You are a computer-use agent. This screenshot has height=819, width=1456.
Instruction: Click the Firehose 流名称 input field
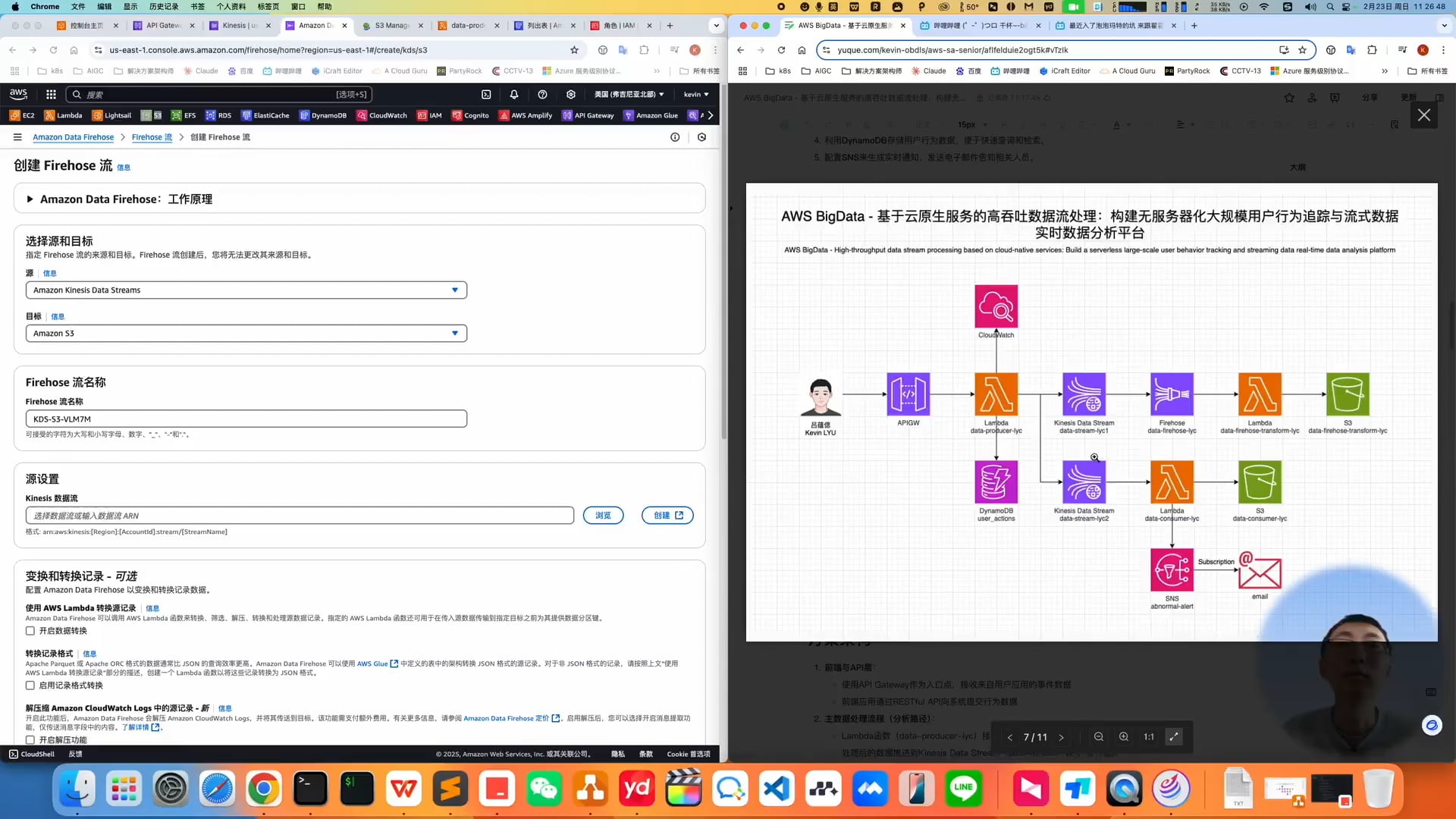coord(246,419)
